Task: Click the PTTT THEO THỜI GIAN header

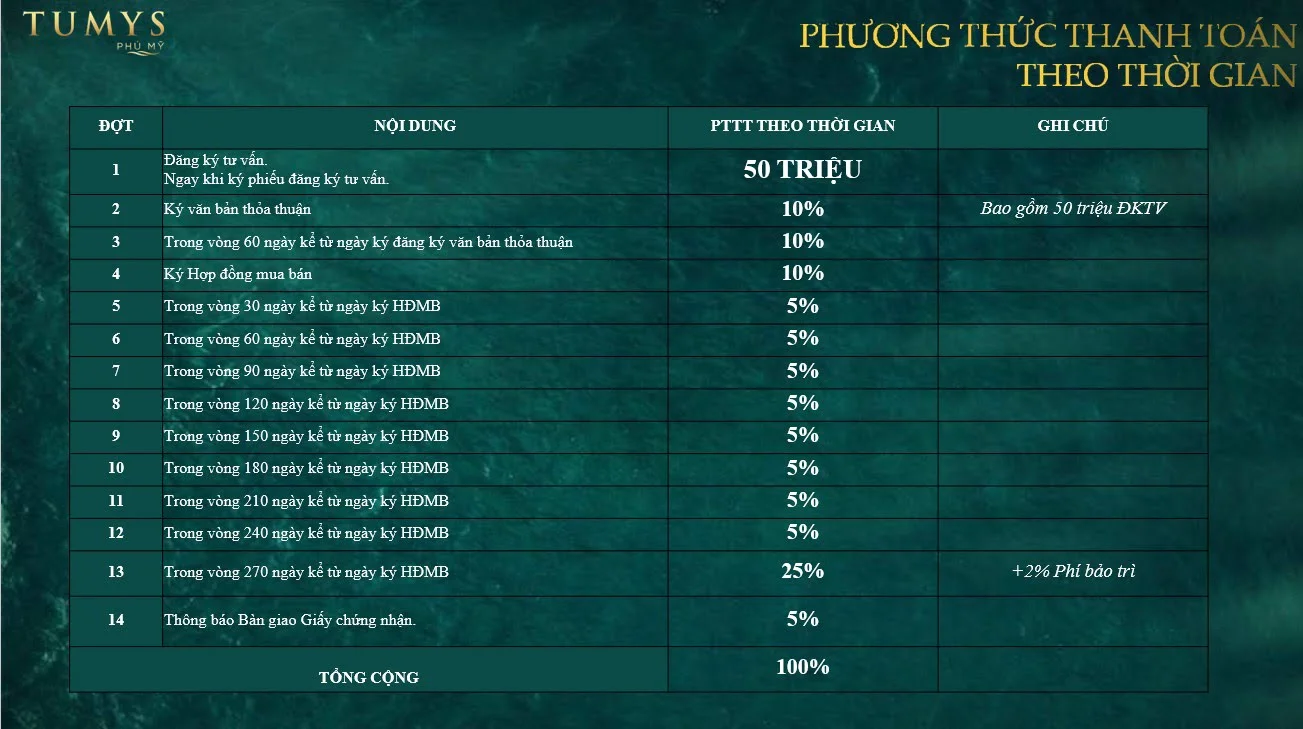Action: (x=803, y=126)
